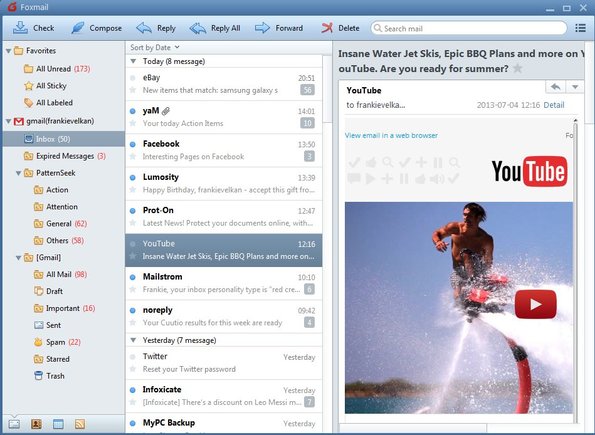Collapse the Today (8 message) group

(133, 61)
